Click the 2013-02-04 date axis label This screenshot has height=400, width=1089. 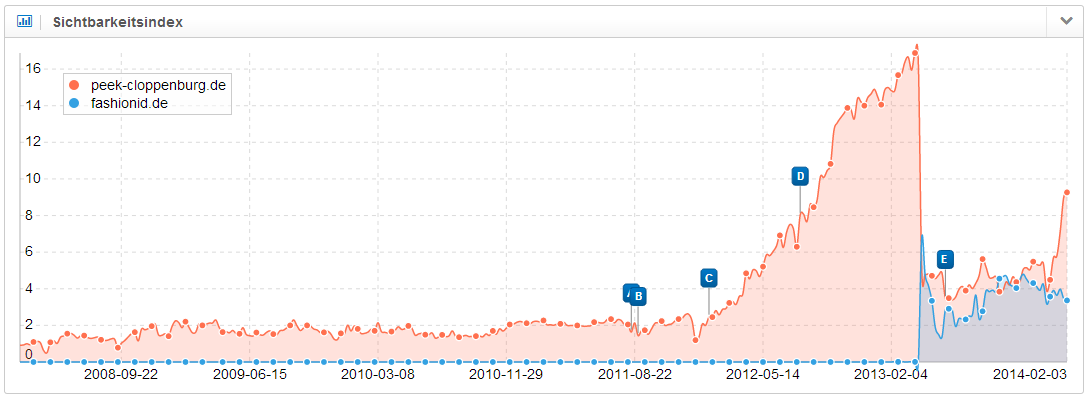point(892,376)
